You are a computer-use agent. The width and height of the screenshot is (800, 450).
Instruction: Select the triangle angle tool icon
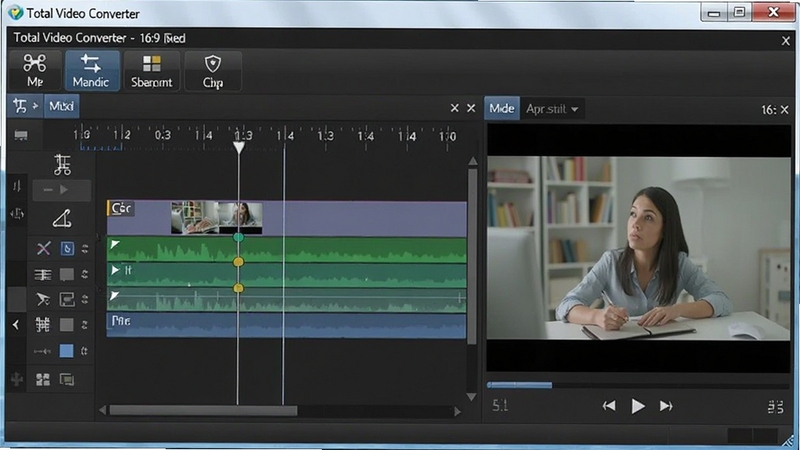[62, 218]
